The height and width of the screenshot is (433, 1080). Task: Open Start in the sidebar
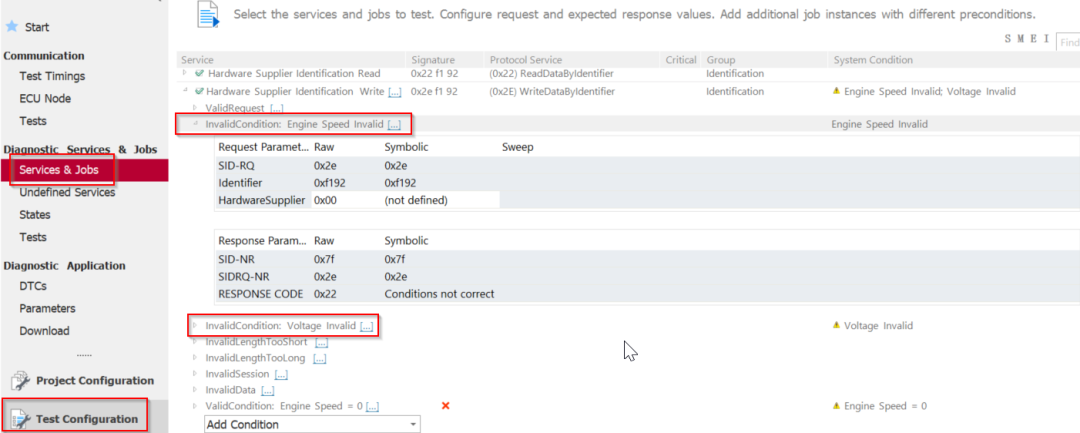(37, 28)
